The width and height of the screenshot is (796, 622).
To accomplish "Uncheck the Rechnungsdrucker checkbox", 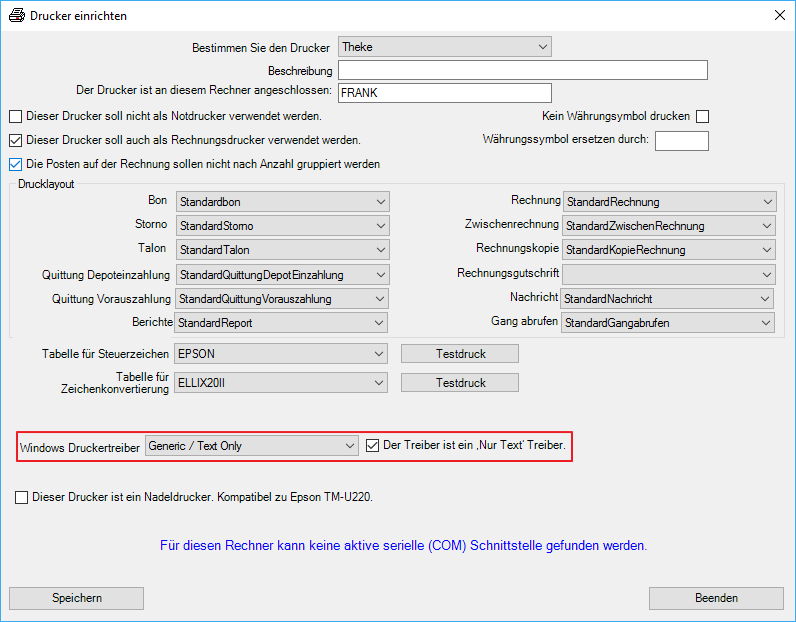I will [x=15, y=140].
